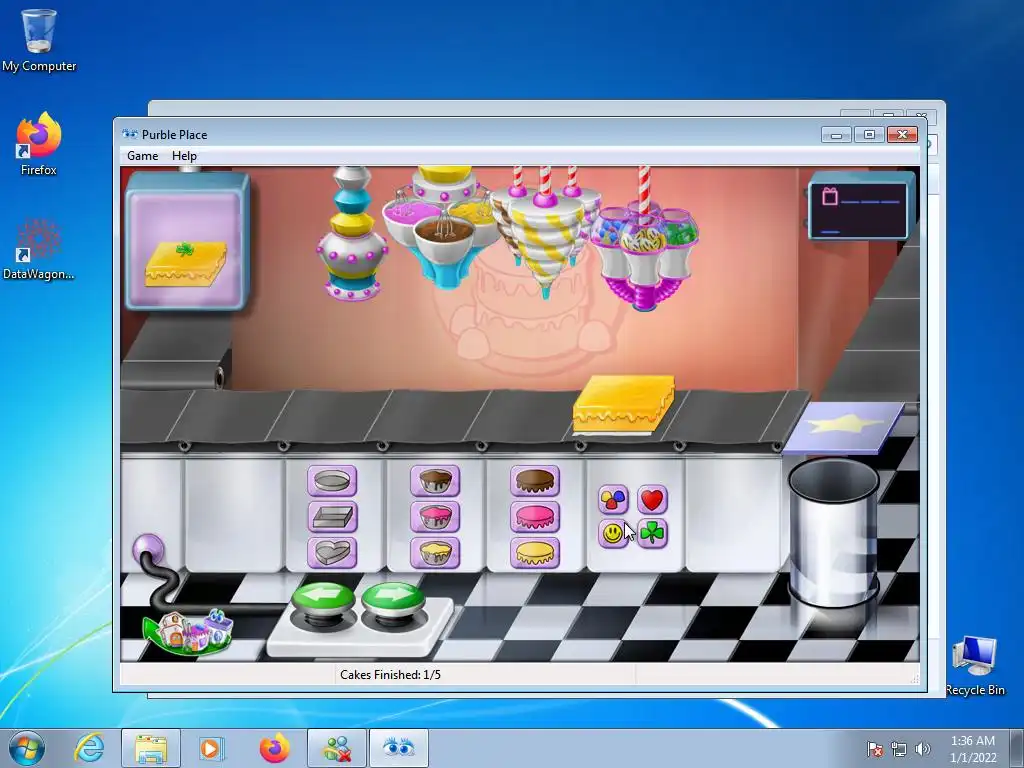This screenshot has width=1024, height=768.
Task: Maximize the Purble Place window
Action: [x=869, y=135]
